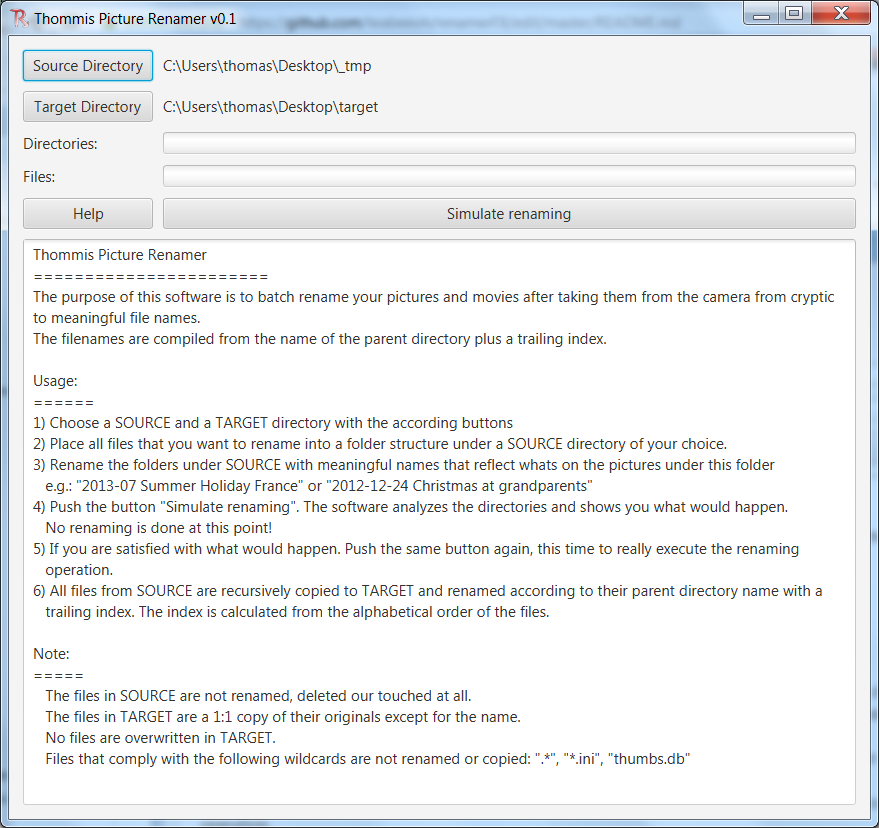Click the Thommis Picture Renamer heading text

(x=119, y=254)
